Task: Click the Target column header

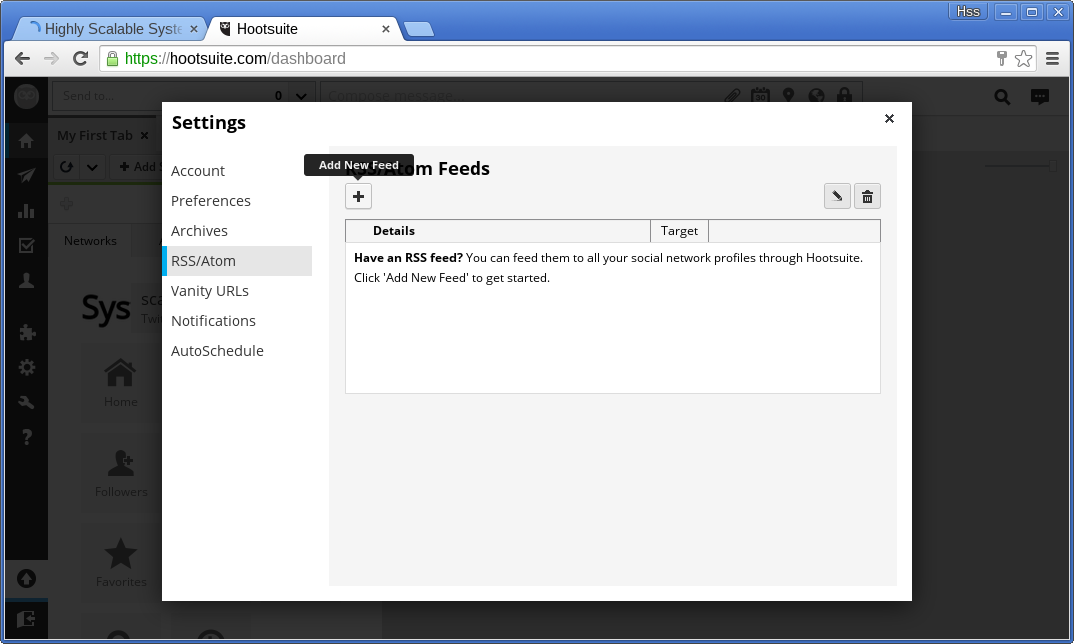Action: point(679,231)
